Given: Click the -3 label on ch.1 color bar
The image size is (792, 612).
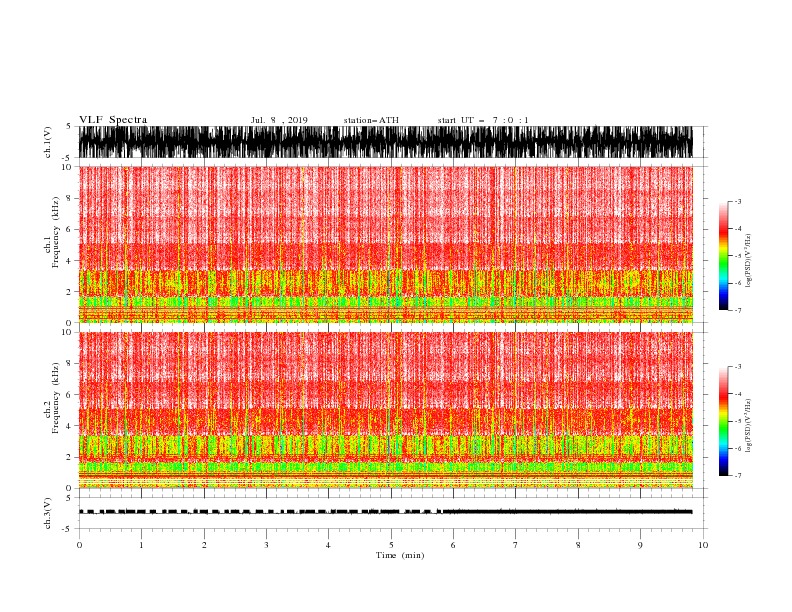Looking at the screenshot, I should pos(738,201).
